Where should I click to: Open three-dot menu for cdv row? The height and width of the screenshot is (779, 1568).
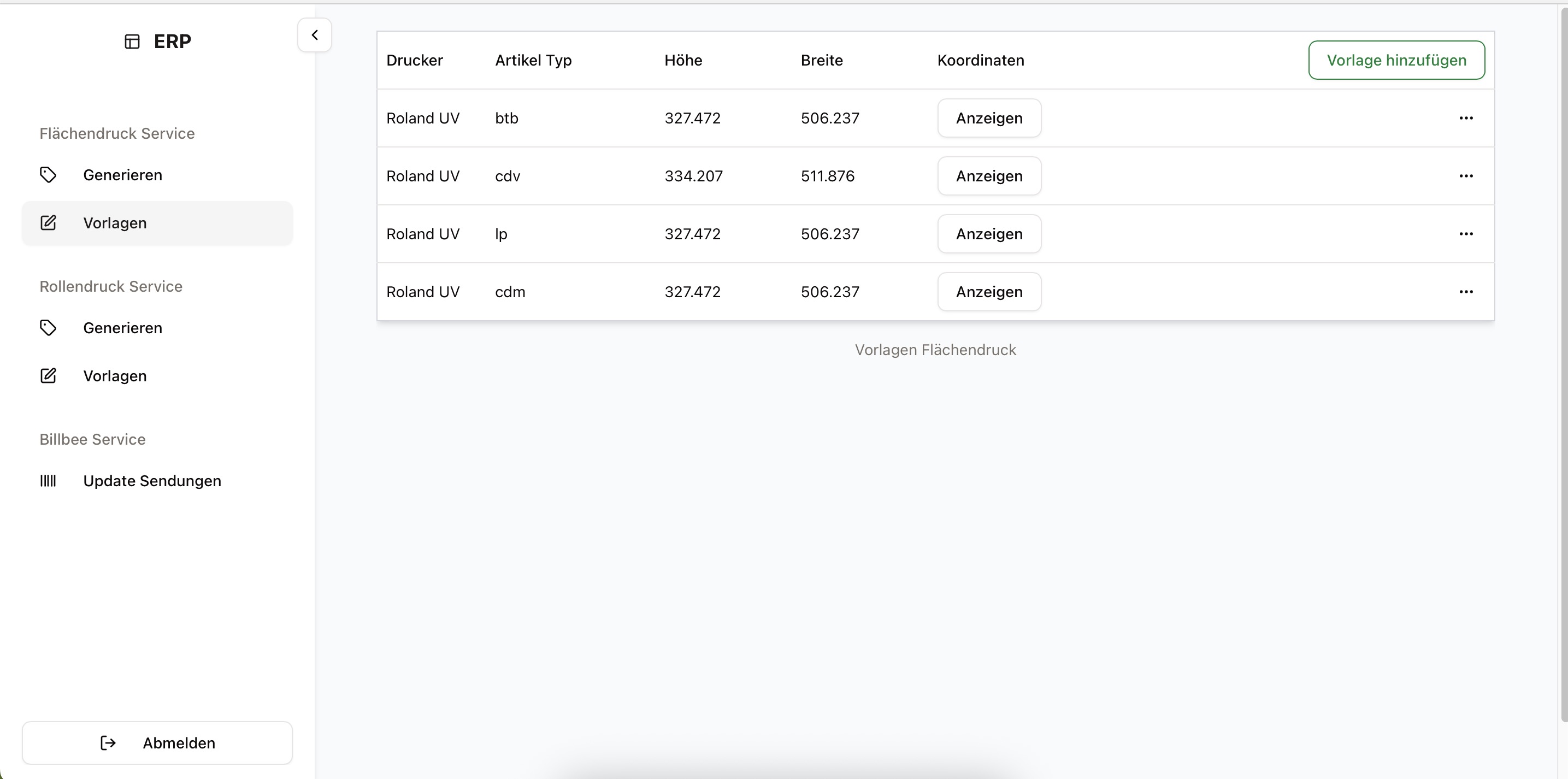click(1466, 176)
